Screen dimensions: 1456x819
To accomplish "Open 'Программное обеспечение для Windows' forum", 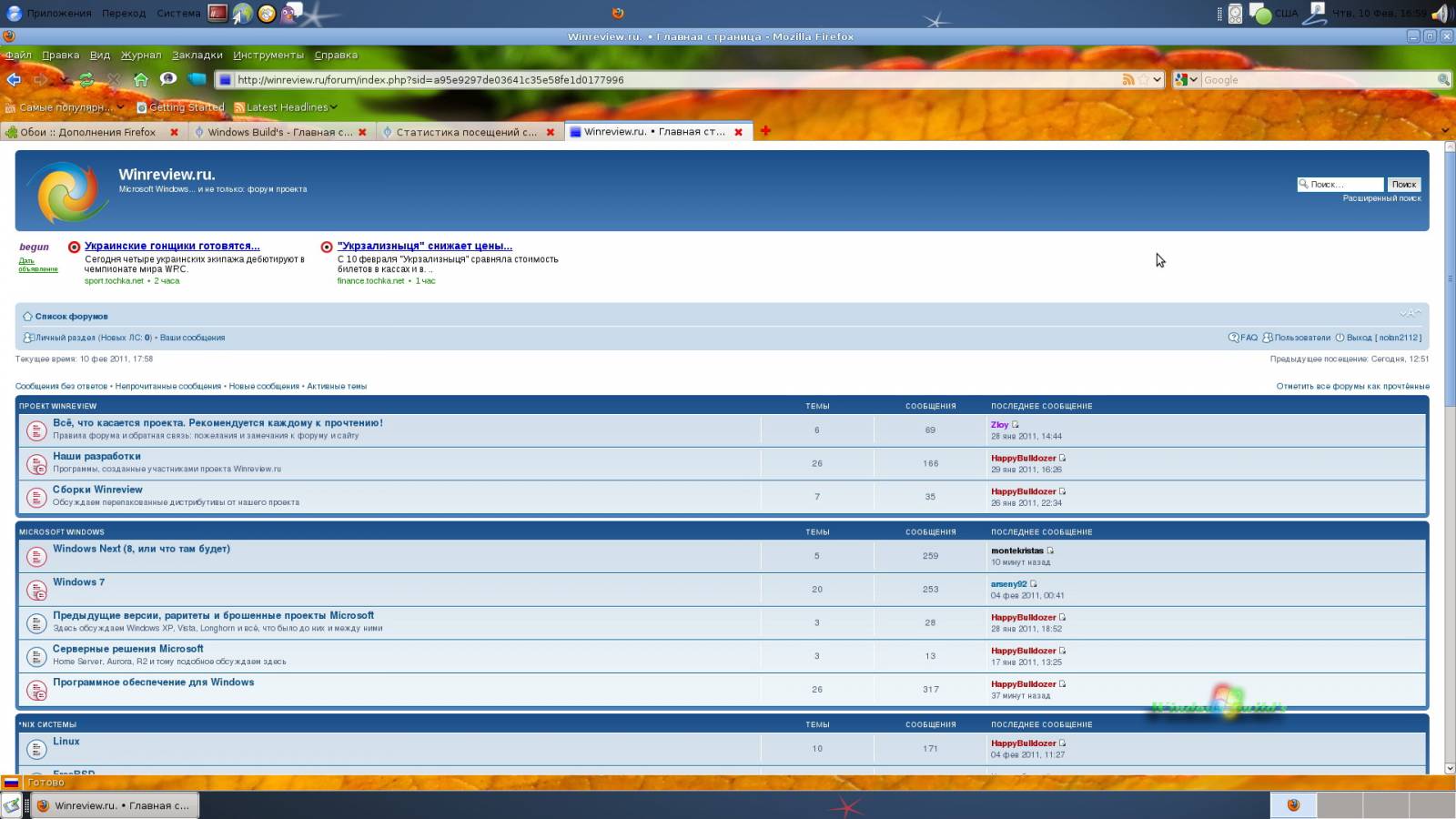I will (x=153, y=682).
